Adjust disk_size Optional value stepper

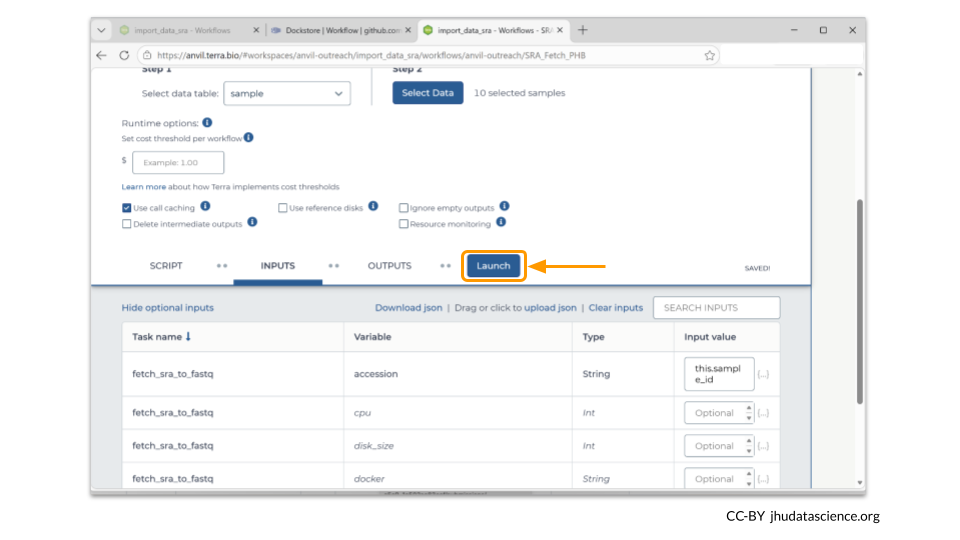tap(749, 446)
